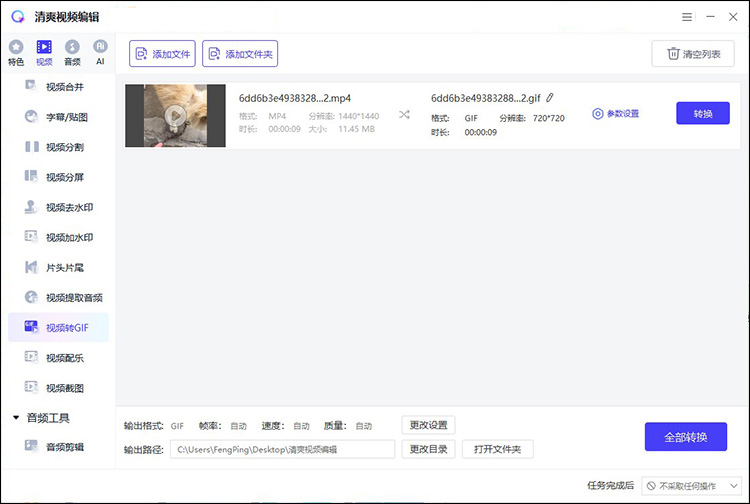Screen dimensions: 750x504
Task: Open the 视频分屏 tool
Action: pos(58,177)
